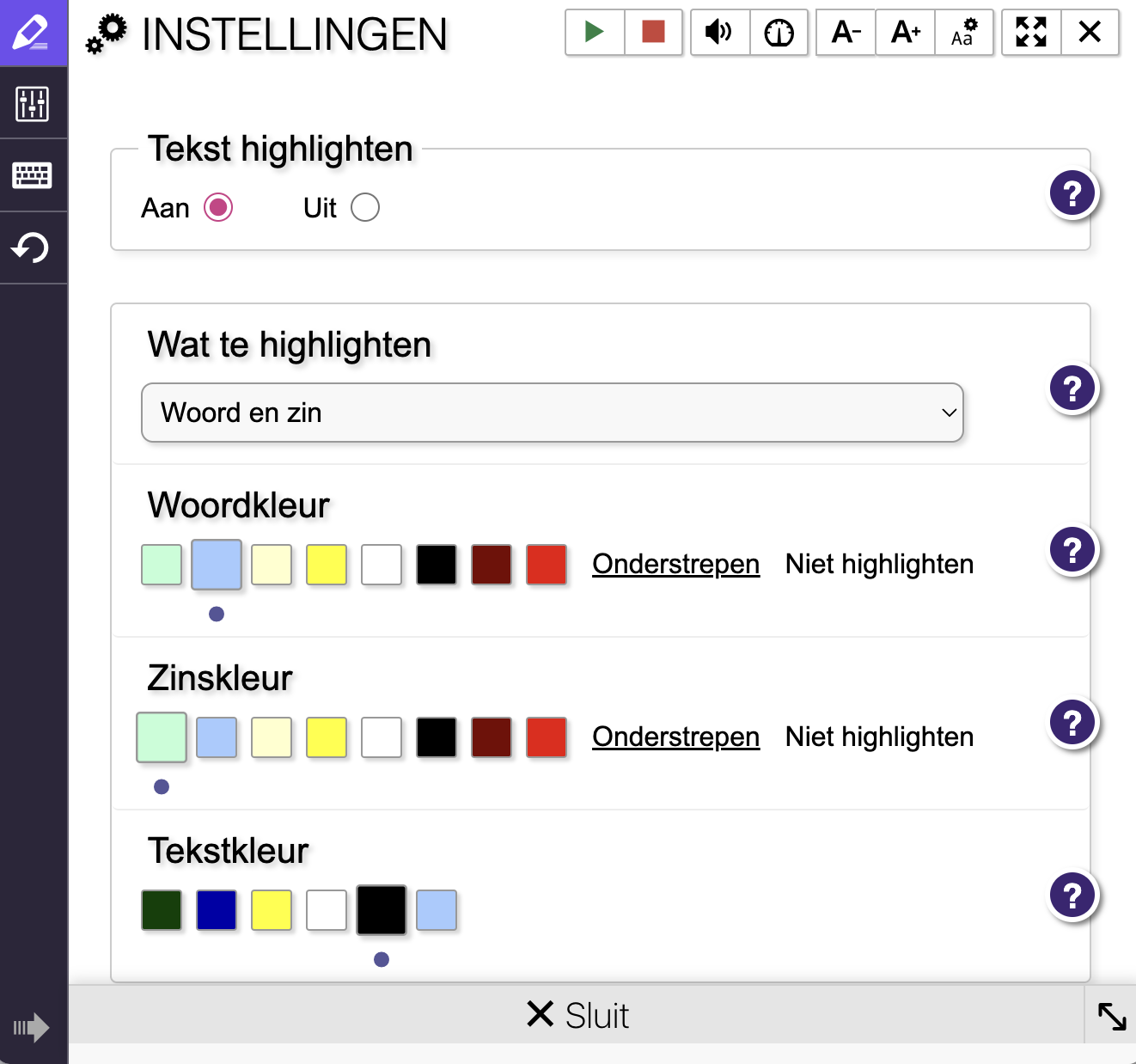Open the font settings Aa icon

(964, 33)
